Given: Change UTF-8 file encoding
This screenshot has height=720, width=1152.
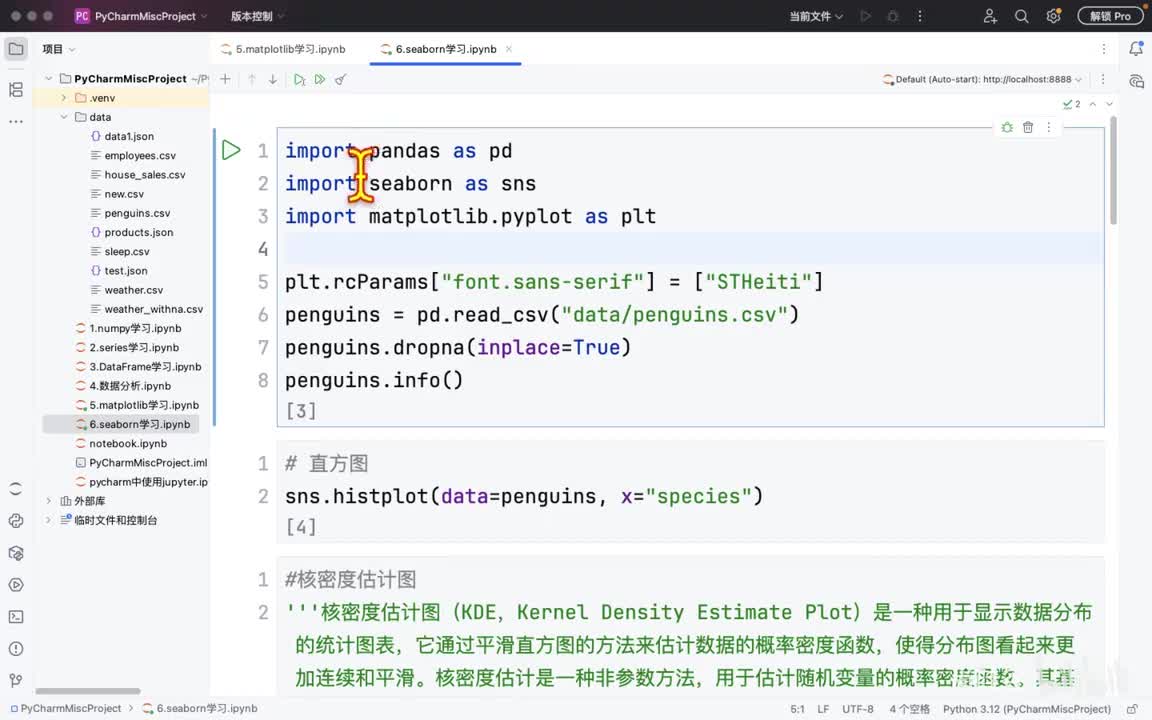Looking at the screenshot, I should tap(857, 709).
